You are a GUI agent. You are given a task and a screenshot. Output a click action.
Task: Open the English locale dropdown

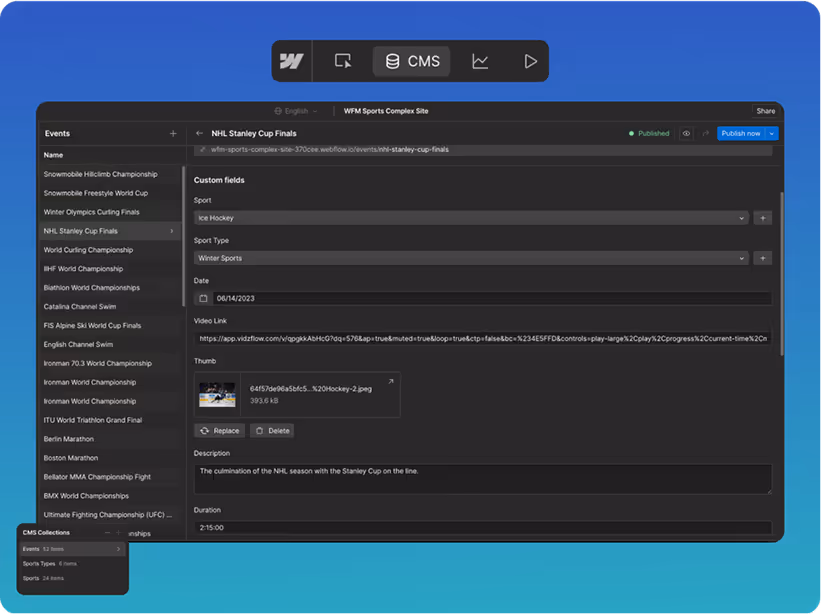click(296, 111)
